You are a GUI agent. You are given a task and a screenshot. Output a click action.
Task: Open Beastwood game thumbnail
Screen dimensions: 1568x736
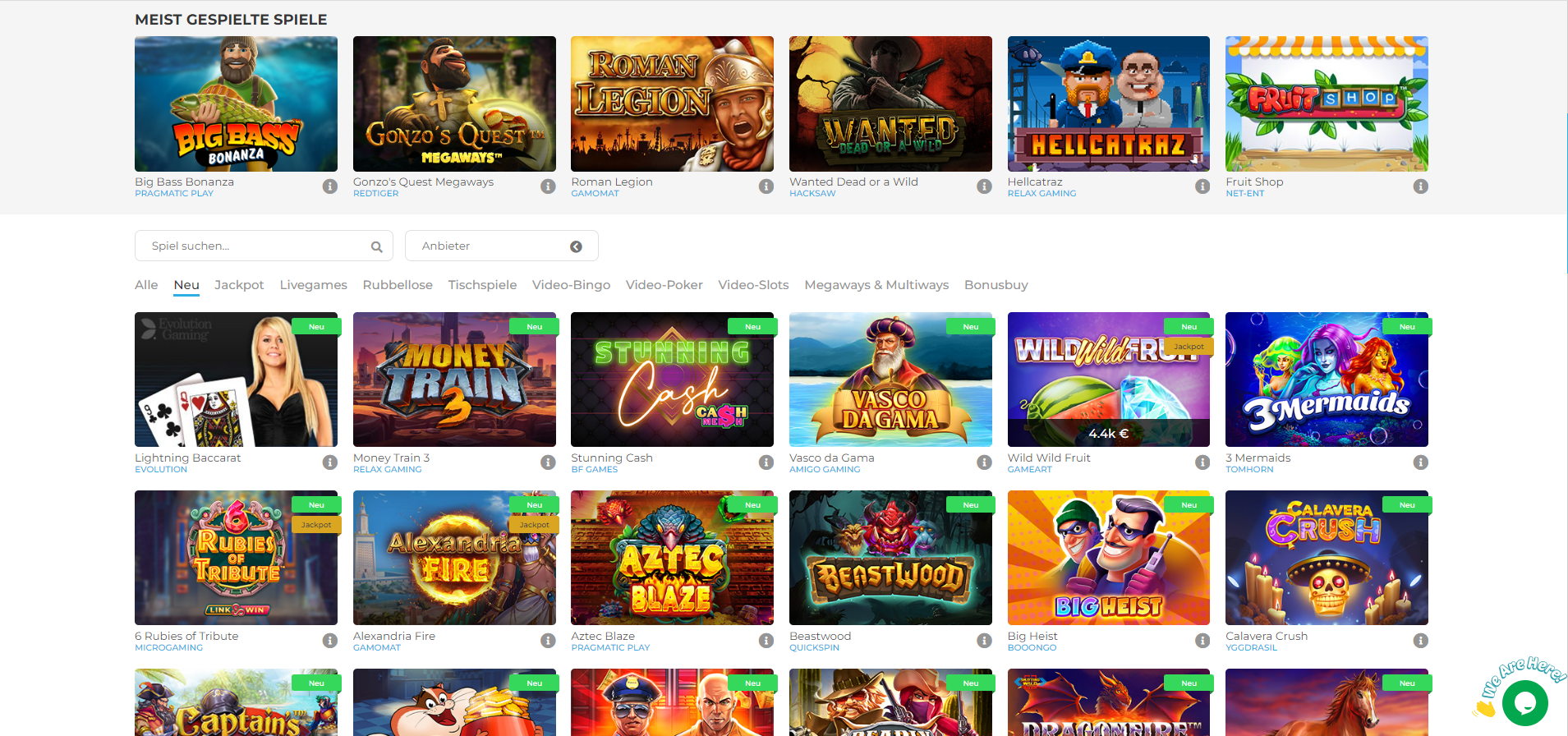click(890, 558)
